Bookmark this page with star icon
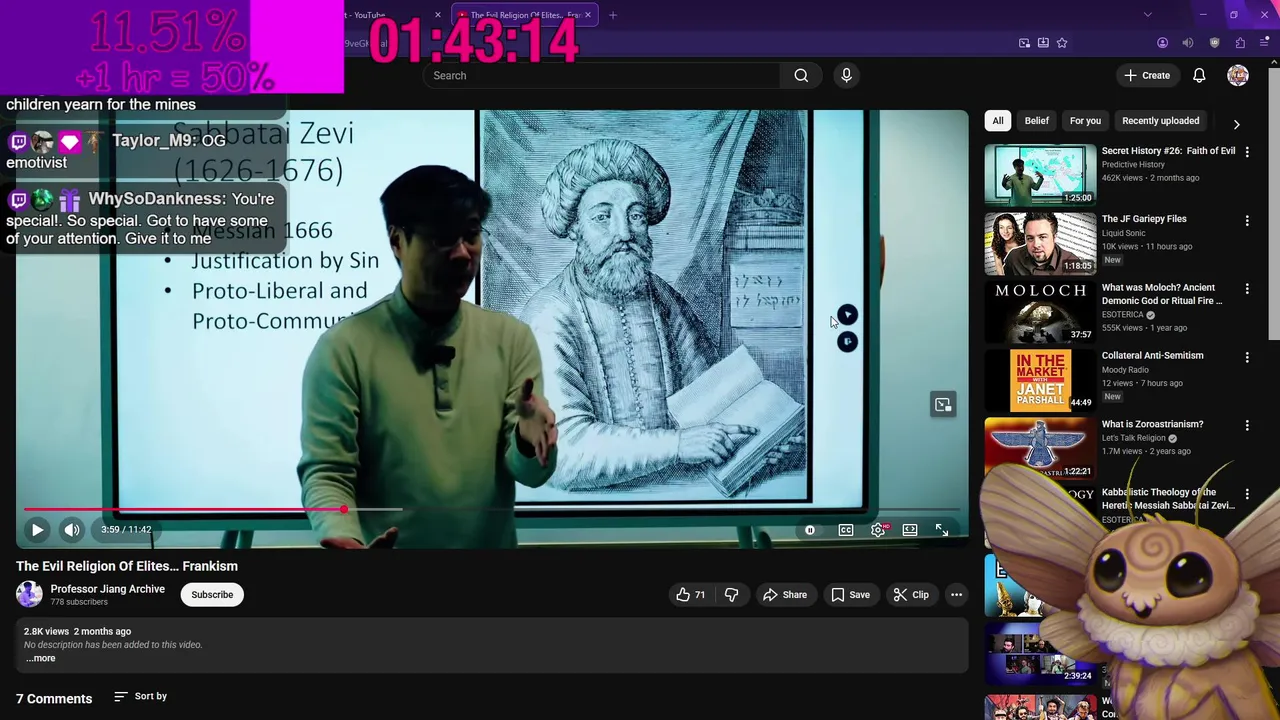The width and height of the screenshot is (1280, 720). (x=1062, y=43)
